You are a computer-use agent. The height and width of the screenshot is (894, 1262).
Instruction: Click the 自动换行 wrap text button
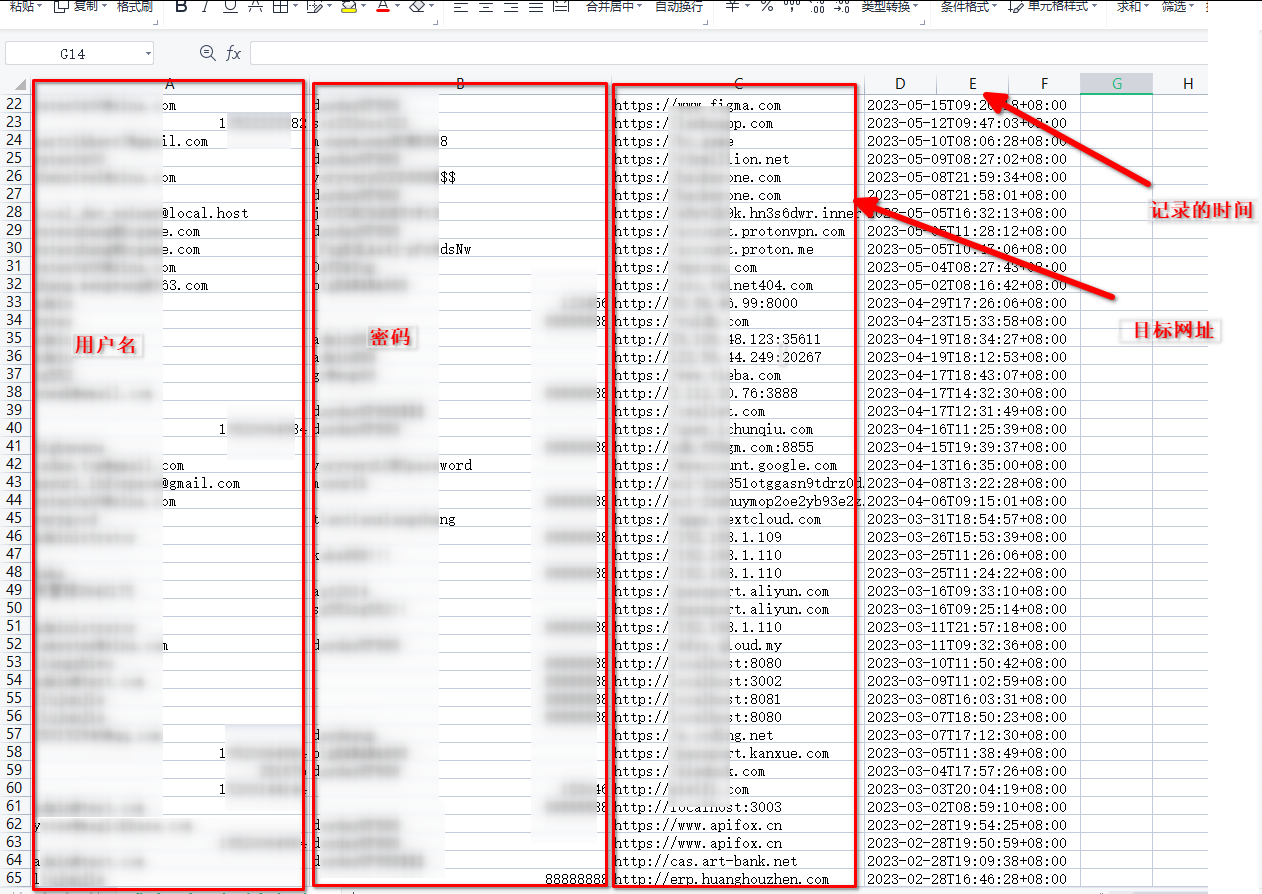click(x=678, y=6)
